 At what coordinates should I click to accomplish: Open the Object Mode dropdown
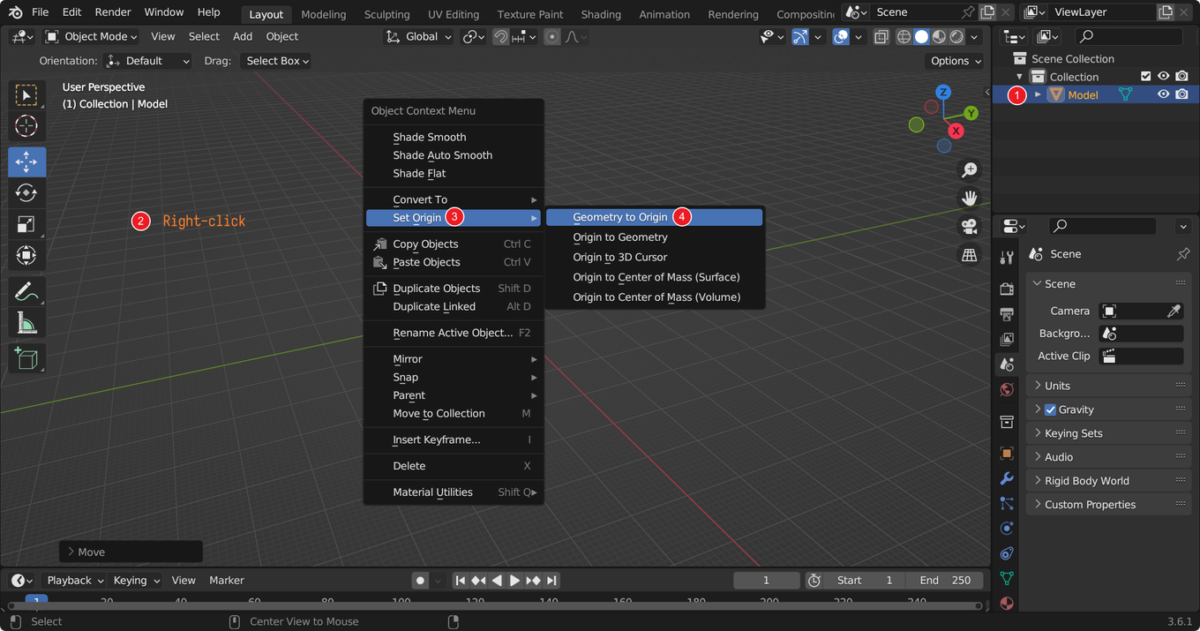click(91, 36)
